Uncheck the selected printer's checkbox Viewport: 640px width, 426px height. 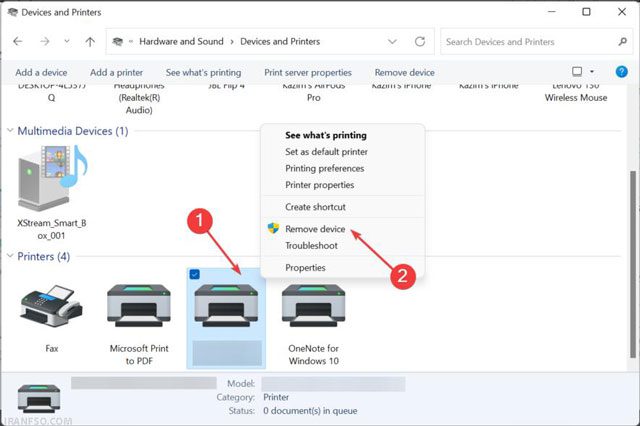tap(195, 275)
